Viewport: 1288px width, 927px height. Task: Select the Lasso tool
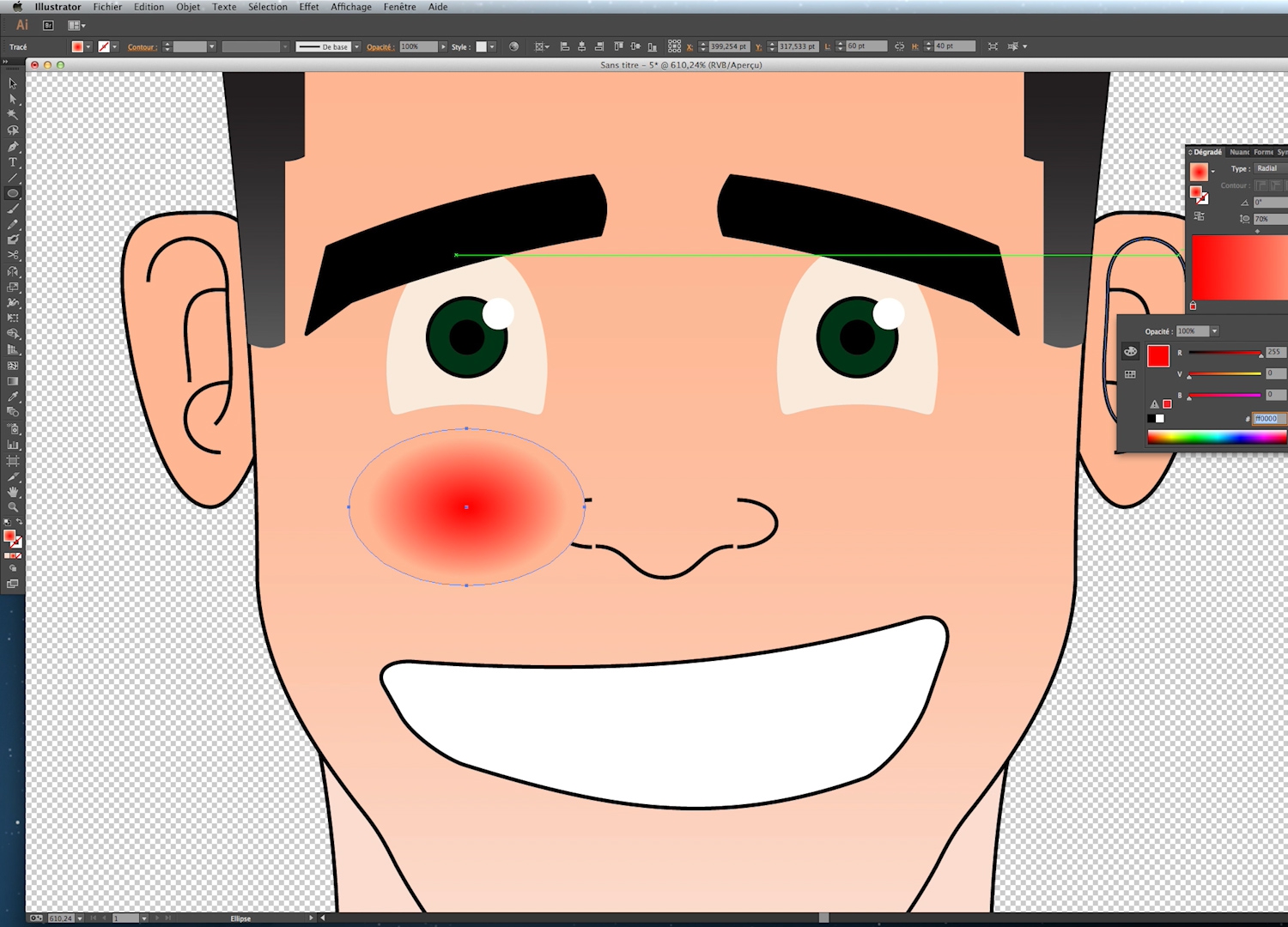click(13, 130)
